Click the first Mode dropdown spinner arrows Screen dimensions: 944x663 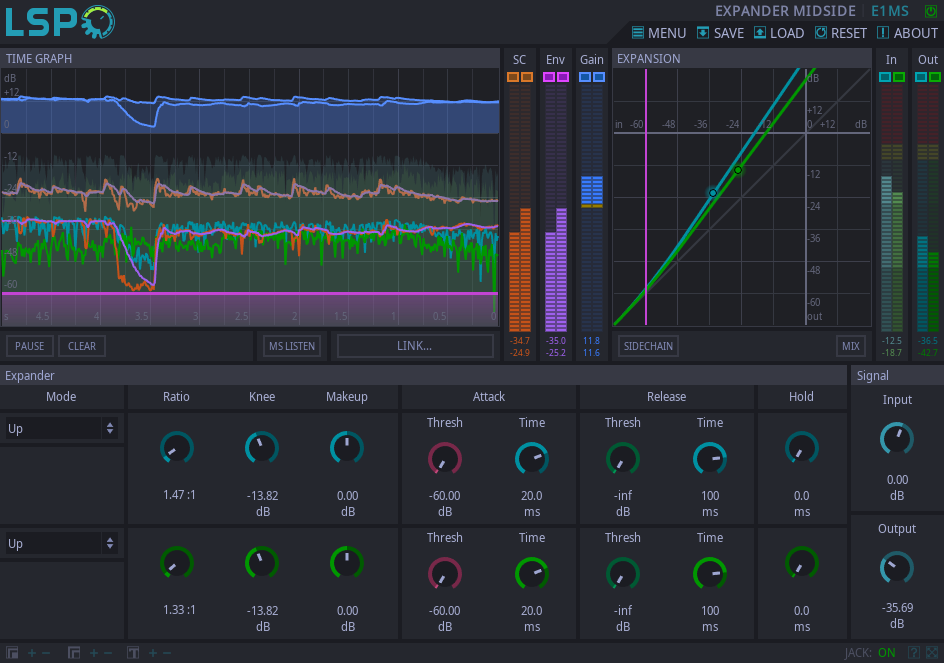[110, 429]
